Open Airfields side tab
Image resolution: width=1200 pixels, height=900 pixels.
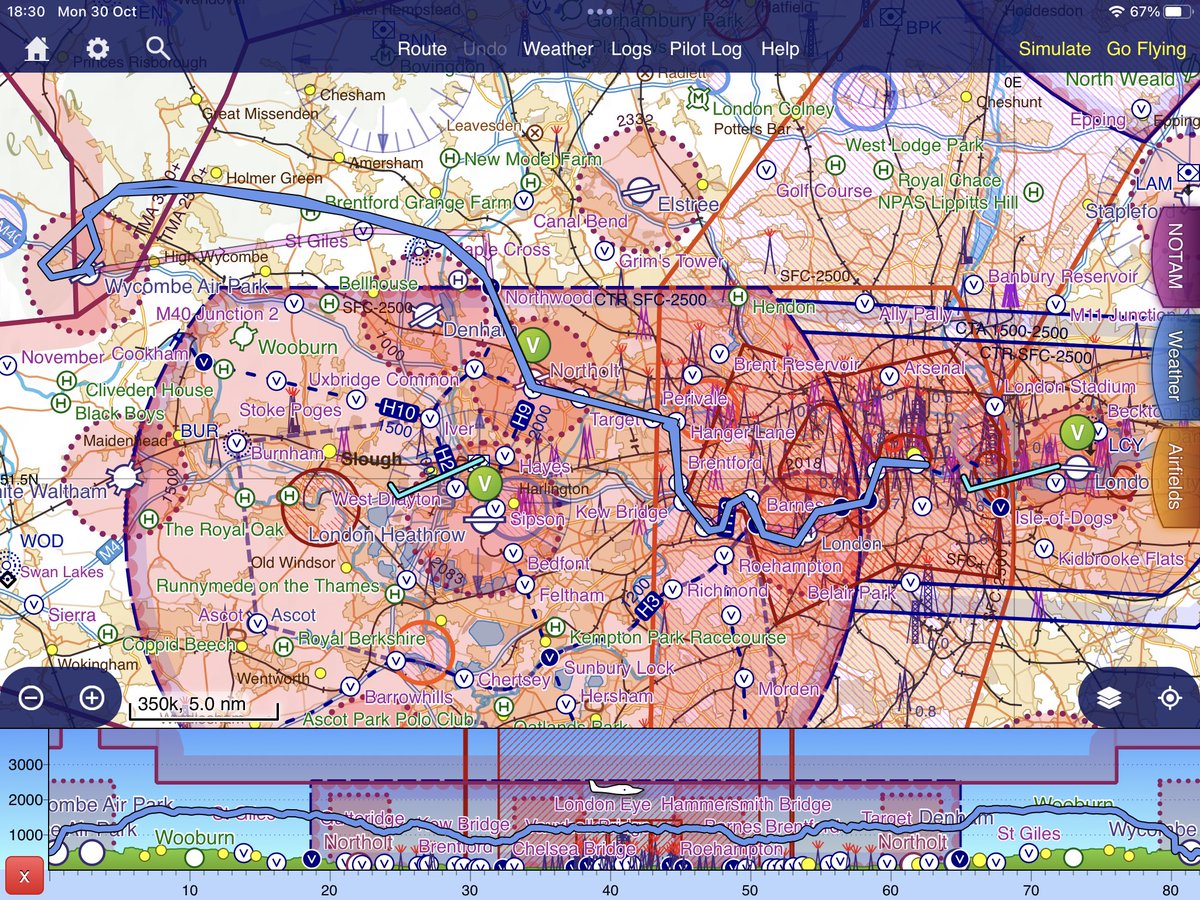tap(1177, 476)
